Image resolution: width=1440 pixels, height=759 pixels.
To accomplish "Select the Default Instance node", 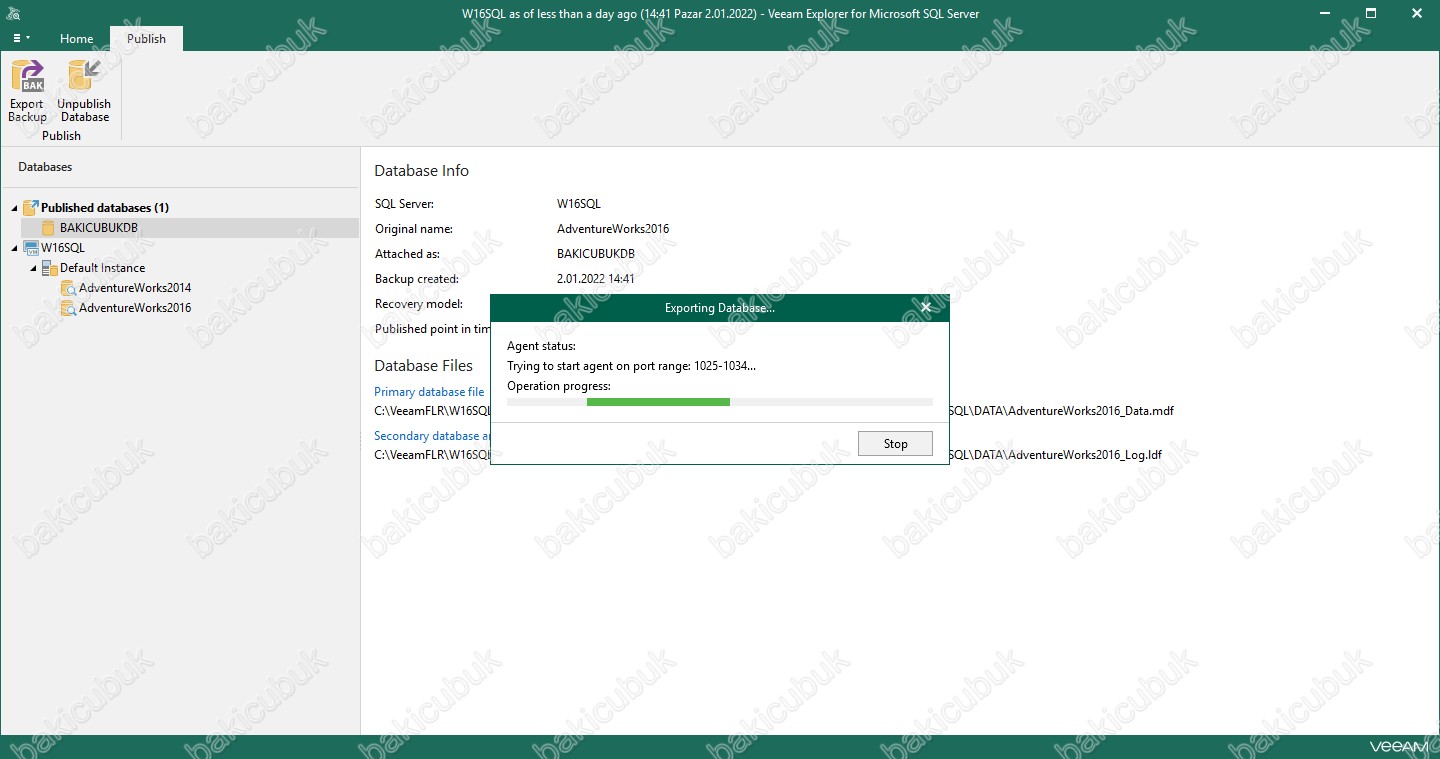I will pyautogui.click(x=102, y=268).
